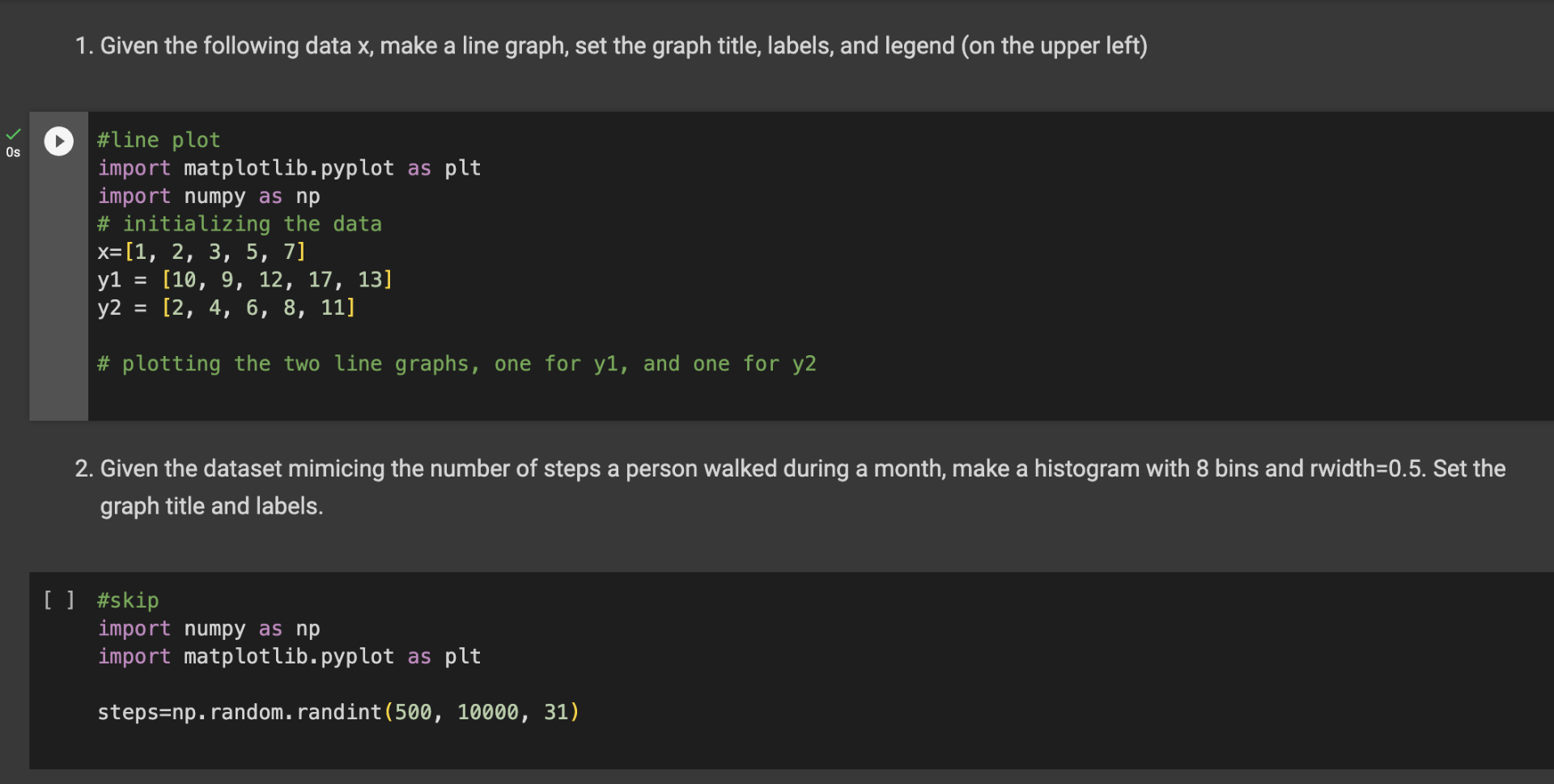Screen dimensions: 1554x784
Task: Click the #line plot comment line
Action: coord(158,140)
